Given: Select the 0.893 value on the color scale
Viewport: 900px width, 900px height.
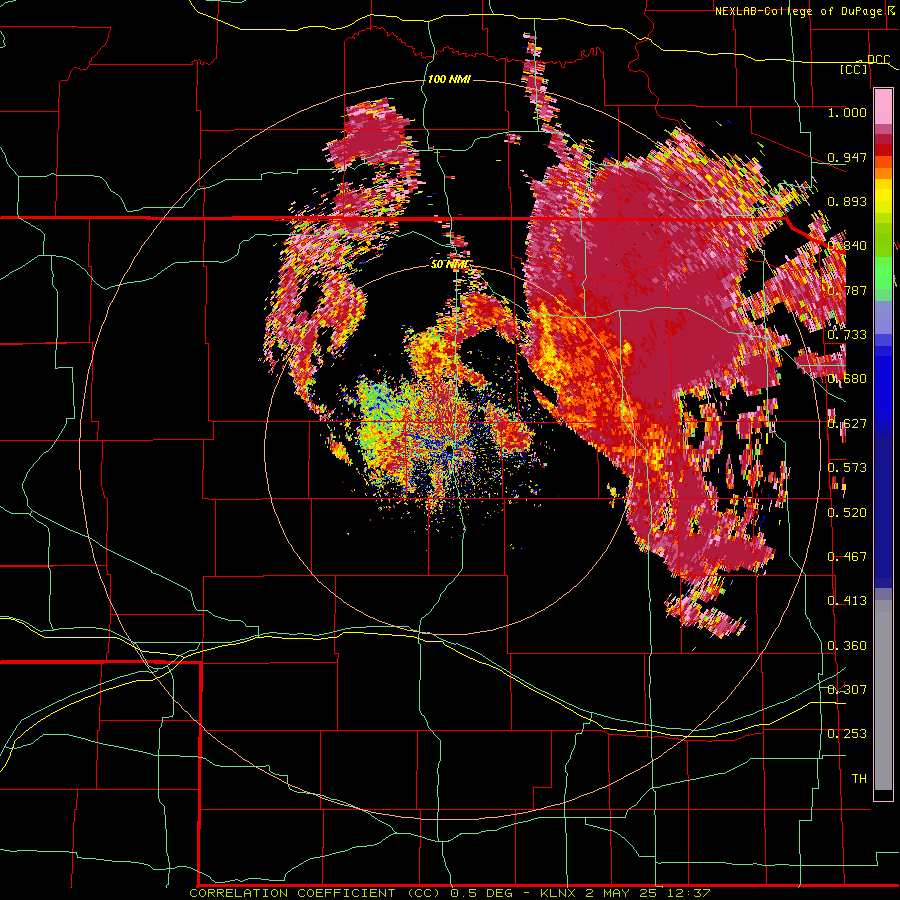Looking at the screenshot, I should coord(847,201).
